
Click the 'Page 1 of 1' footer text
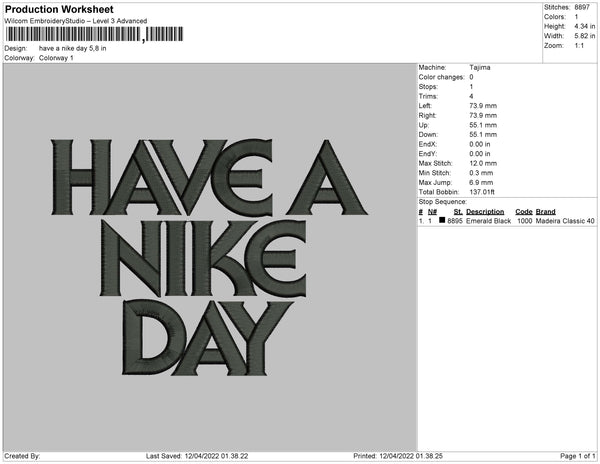coord(578,456)
